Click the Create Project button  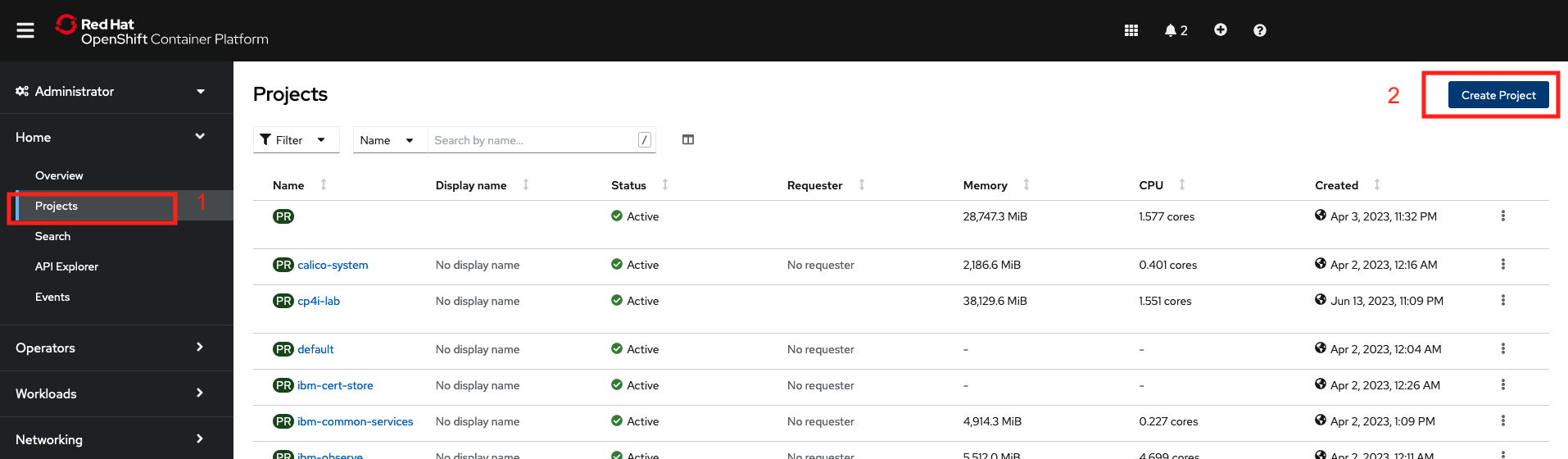1498,95
